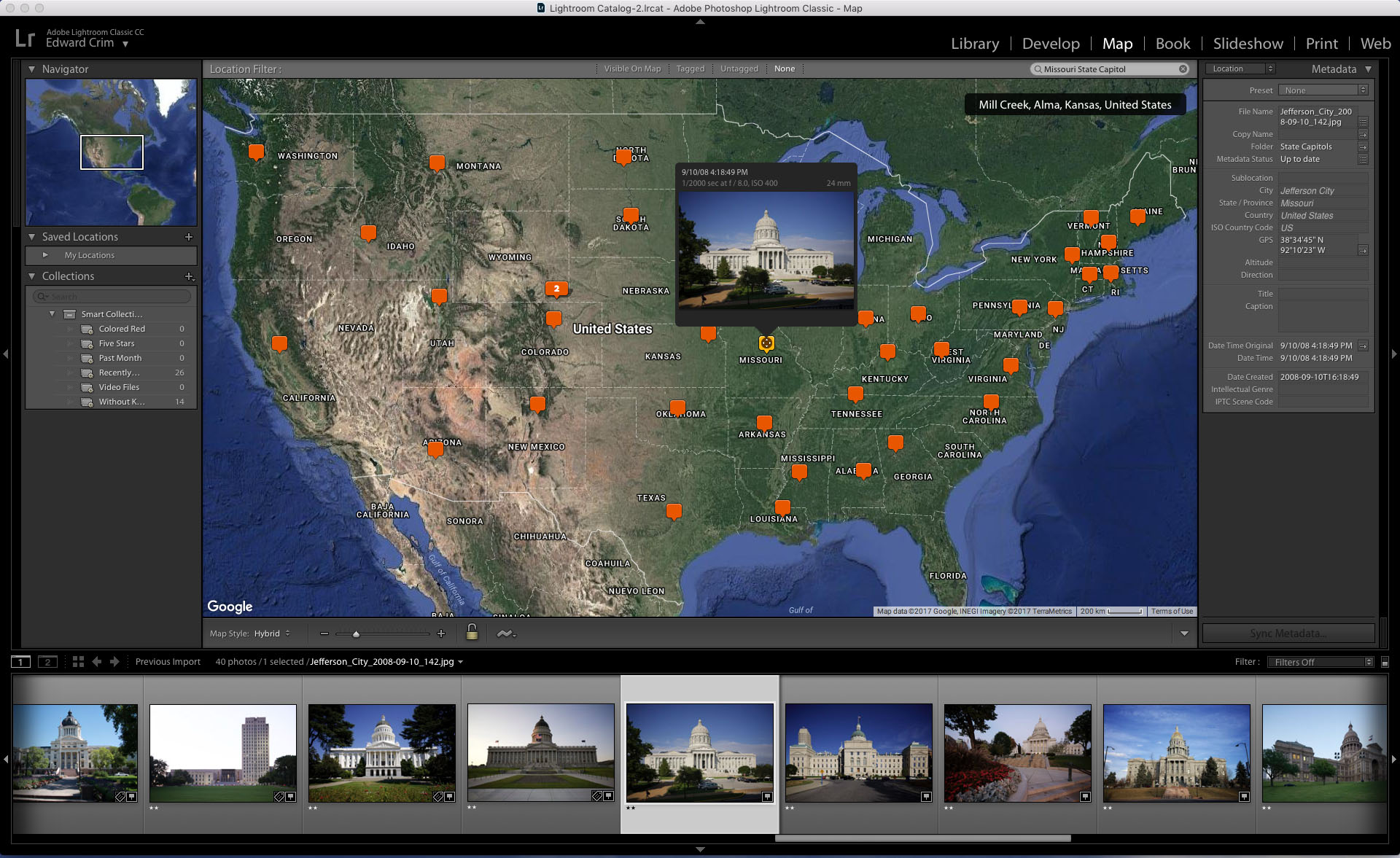Viewport: 1400px width, 858px height.
Task: Collapse the Collections panel
Action: click(x=31, y=276)
